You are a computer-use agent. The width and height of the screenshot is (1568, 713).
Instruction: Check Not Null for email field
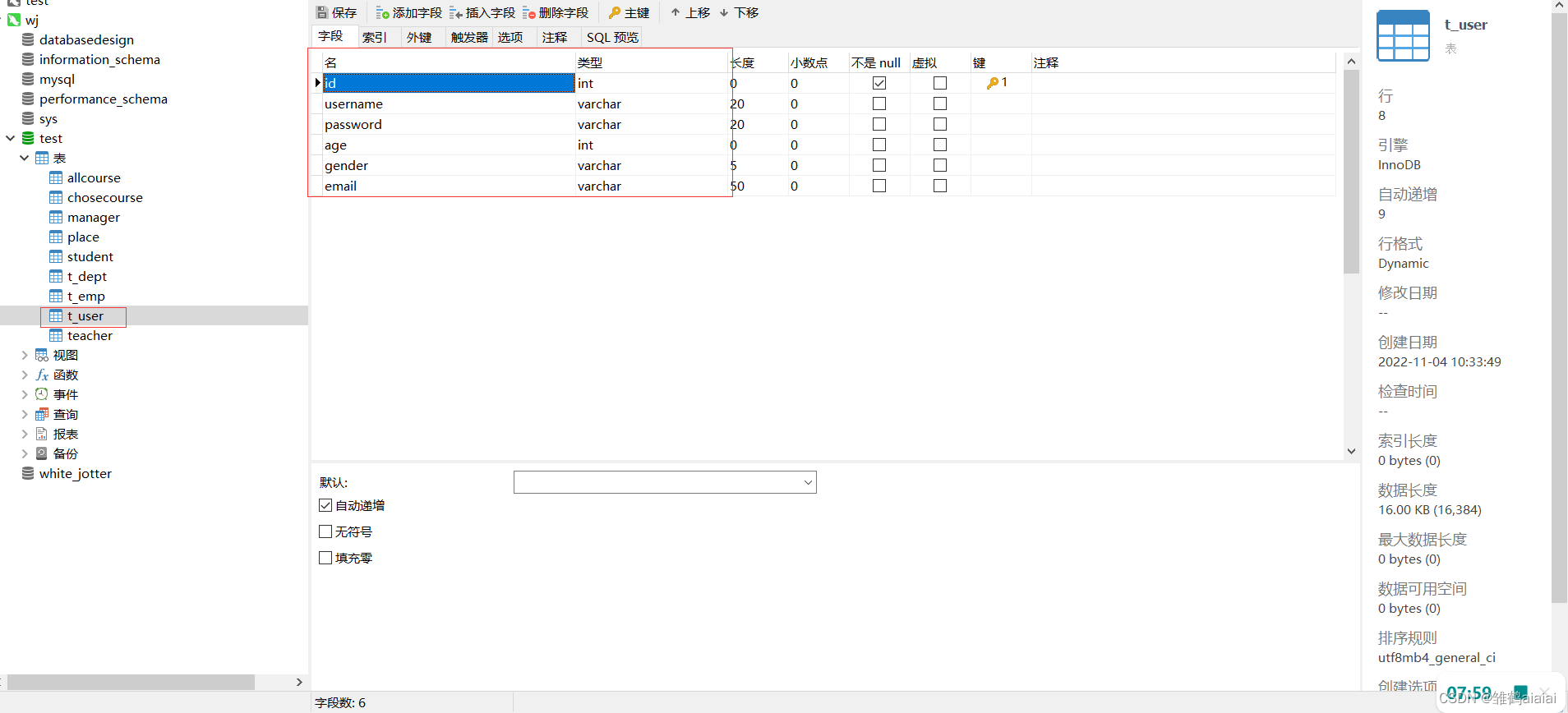(x=879, y=186)
